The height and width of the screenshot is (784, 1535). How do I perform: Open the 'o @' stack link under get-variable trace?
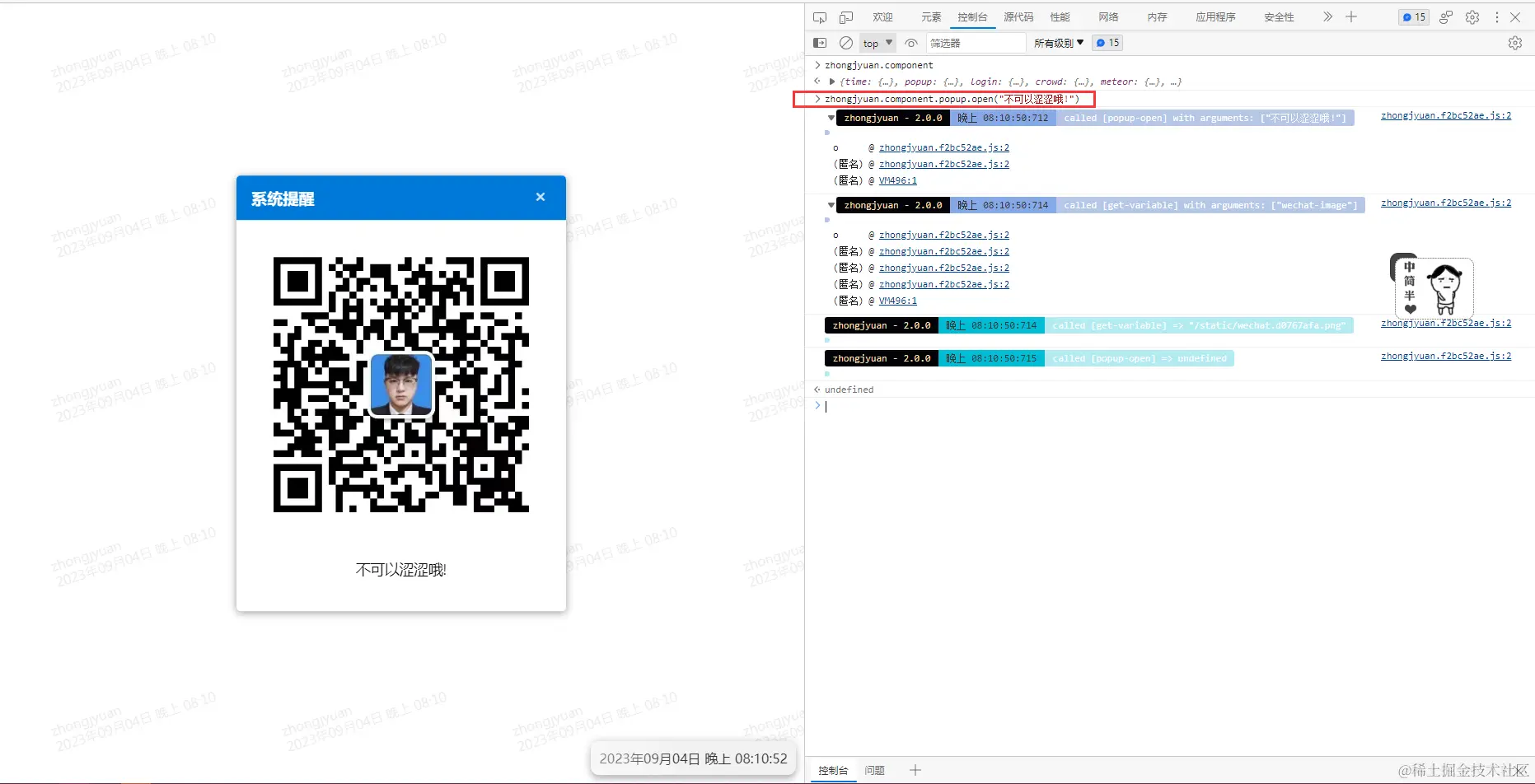tap(943, 235)
